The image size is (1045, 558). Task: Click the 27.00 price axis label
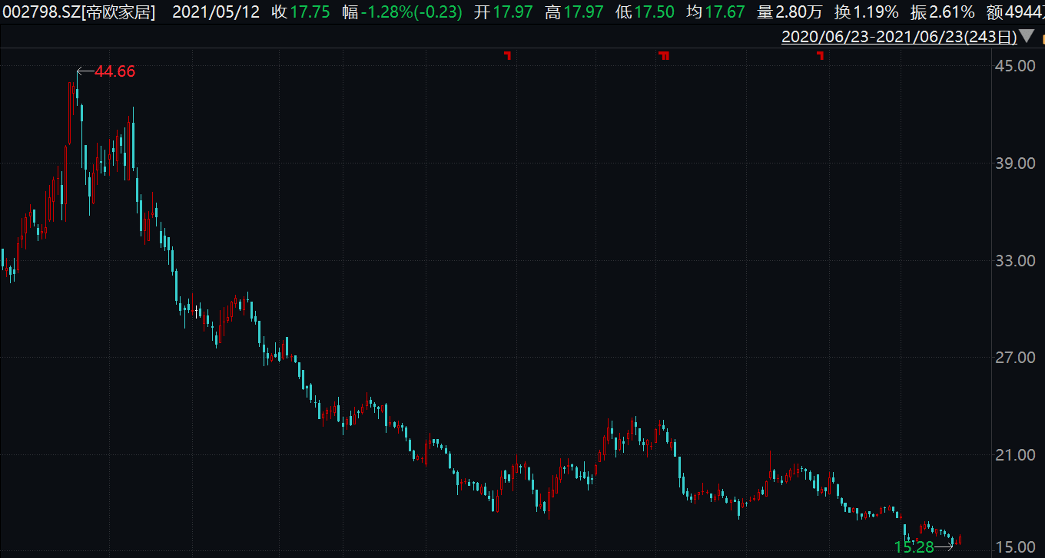coord(1018,358)
